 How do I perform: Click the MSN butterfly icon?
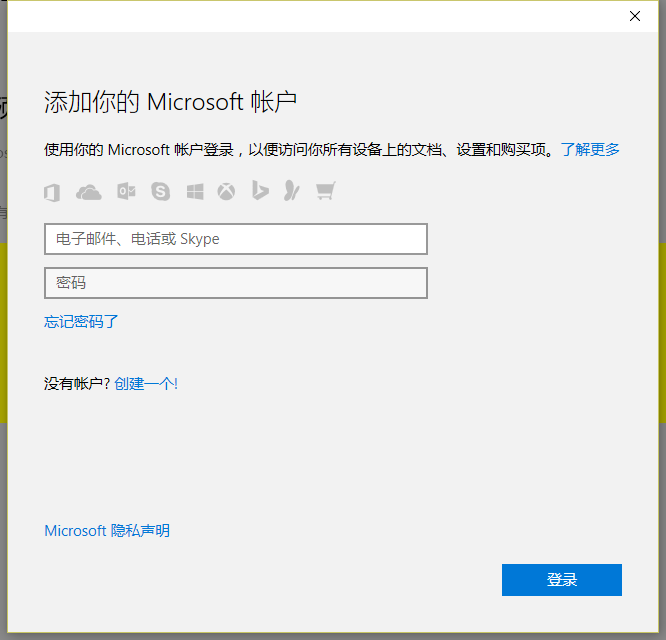point(292,190)
